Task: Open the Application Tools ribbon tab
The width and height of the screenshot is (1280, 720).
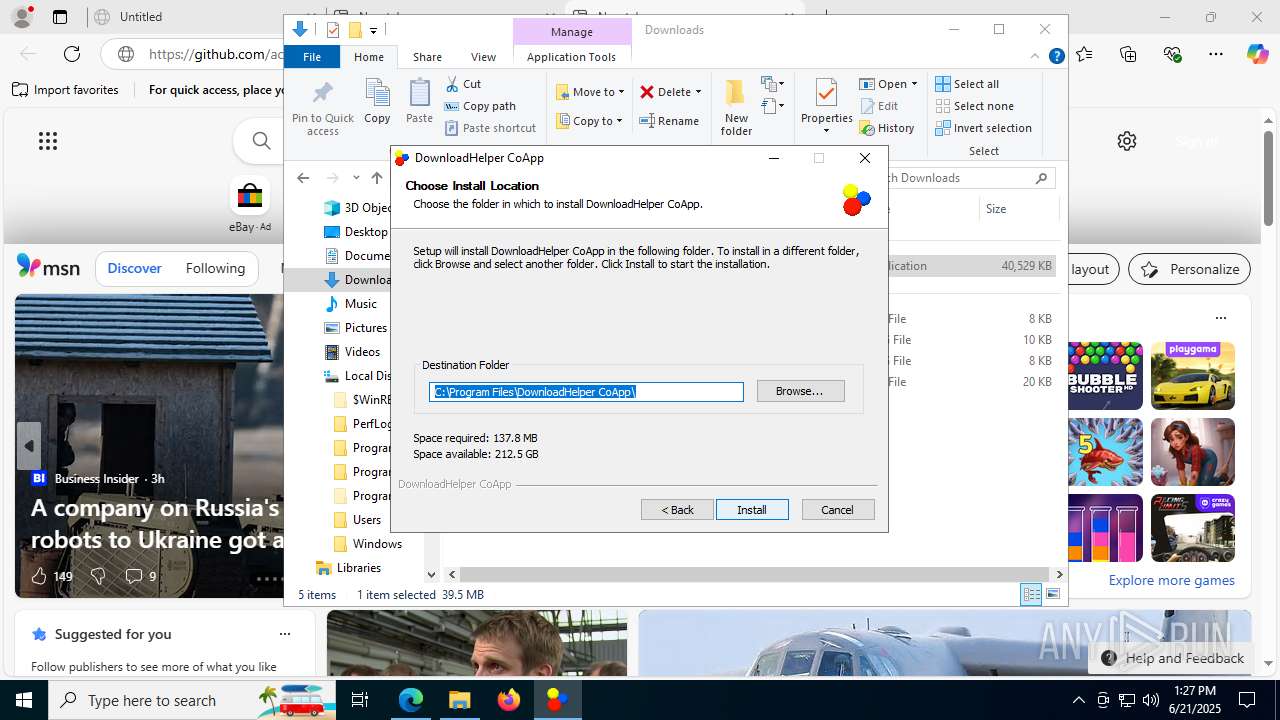Action: [571, 57]
